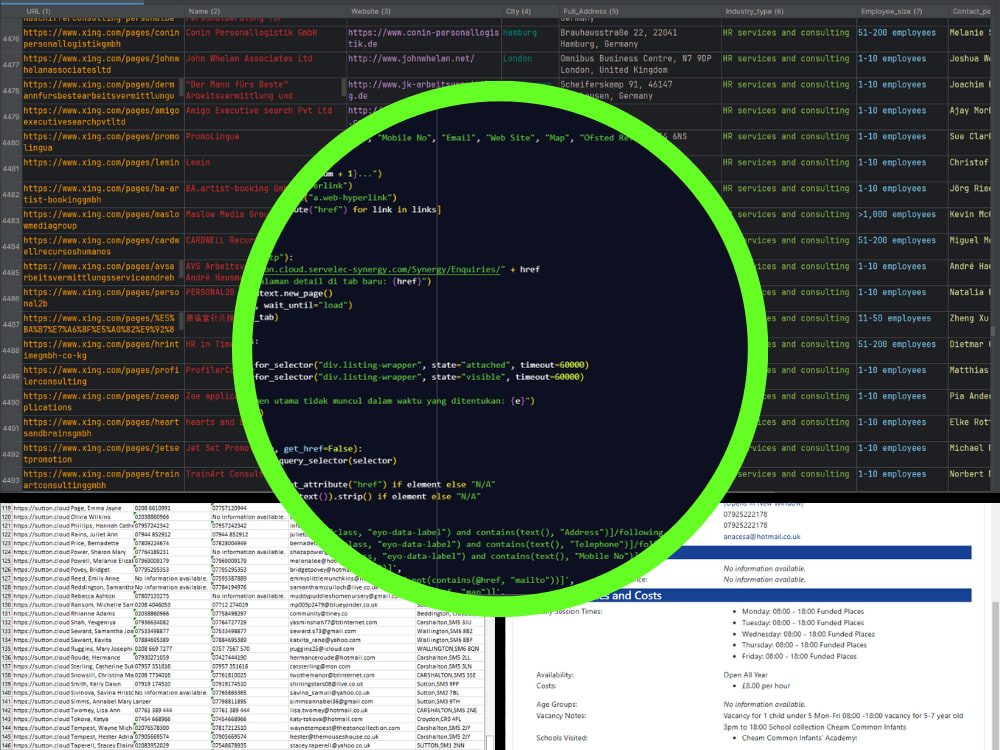Click the top table's vertical scrollbar thumb
The image size is (1000, 750).
tap(992, 331)
